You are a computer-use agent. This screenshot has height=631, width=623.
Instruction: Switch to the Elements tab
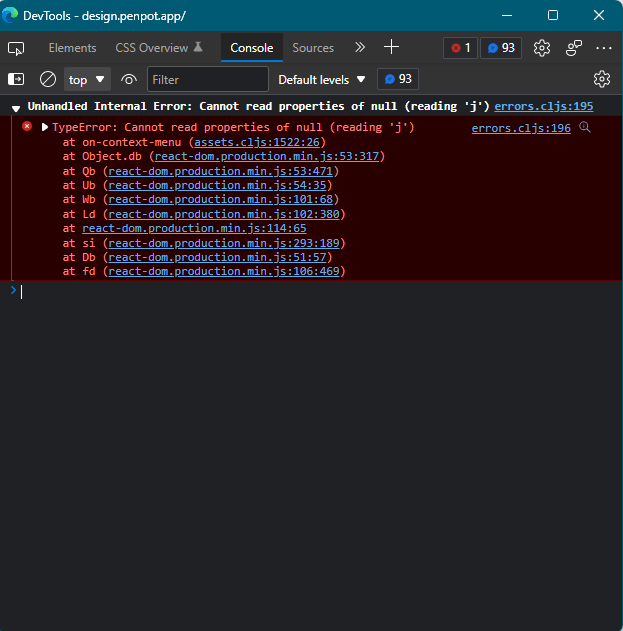pos(72,48)
